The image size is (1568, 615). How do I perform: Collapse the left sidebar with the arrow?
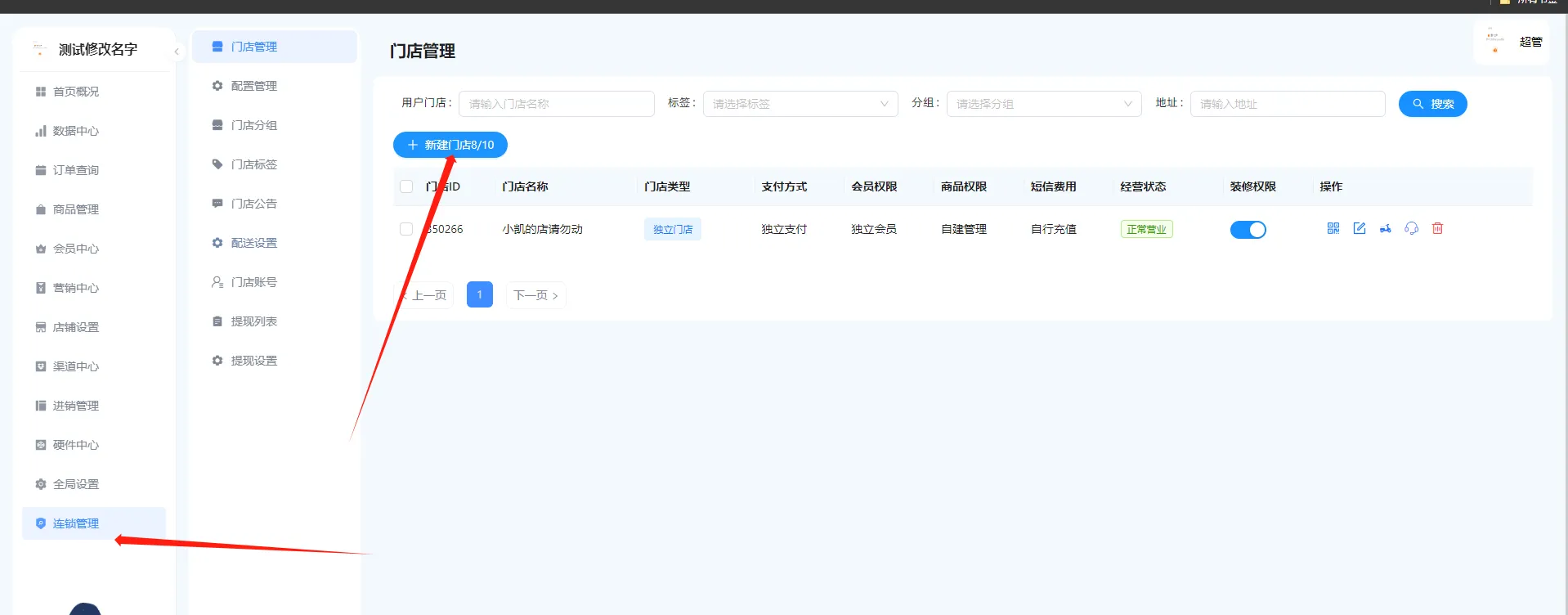click(177, 51)
